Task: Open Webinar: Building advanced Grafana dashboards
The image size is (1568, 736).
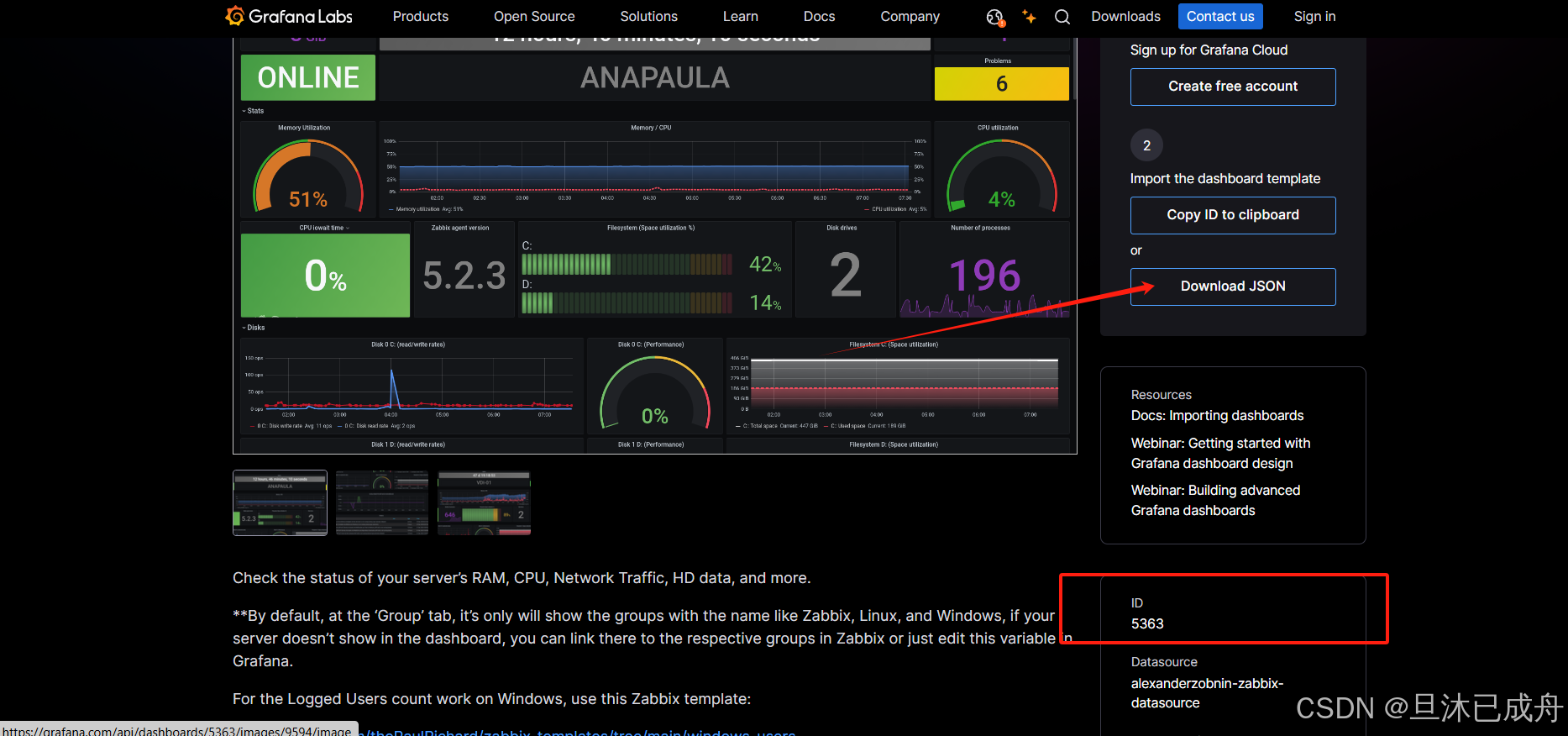Action: [1215, 501]
